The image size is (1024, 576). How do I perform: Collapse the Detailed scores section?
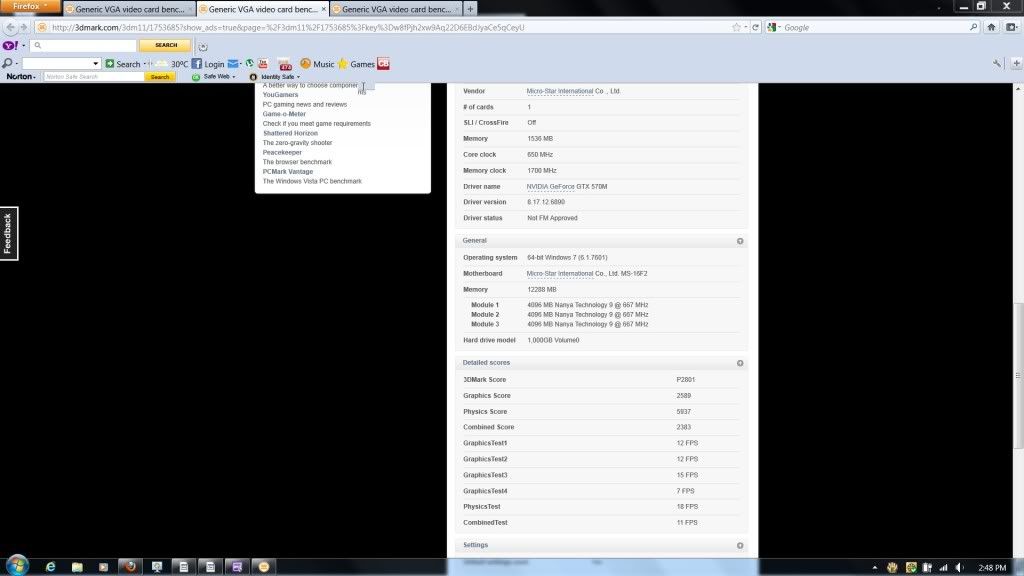740,363
